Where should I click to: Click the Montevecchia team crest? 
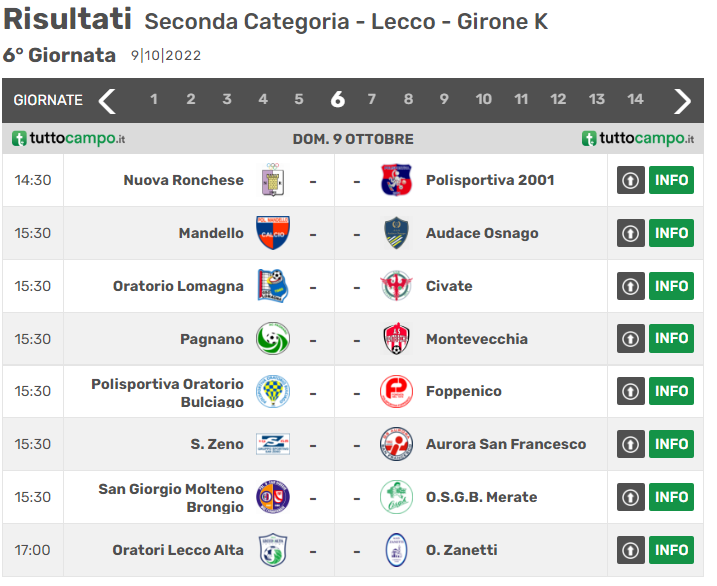click(396, 339)
